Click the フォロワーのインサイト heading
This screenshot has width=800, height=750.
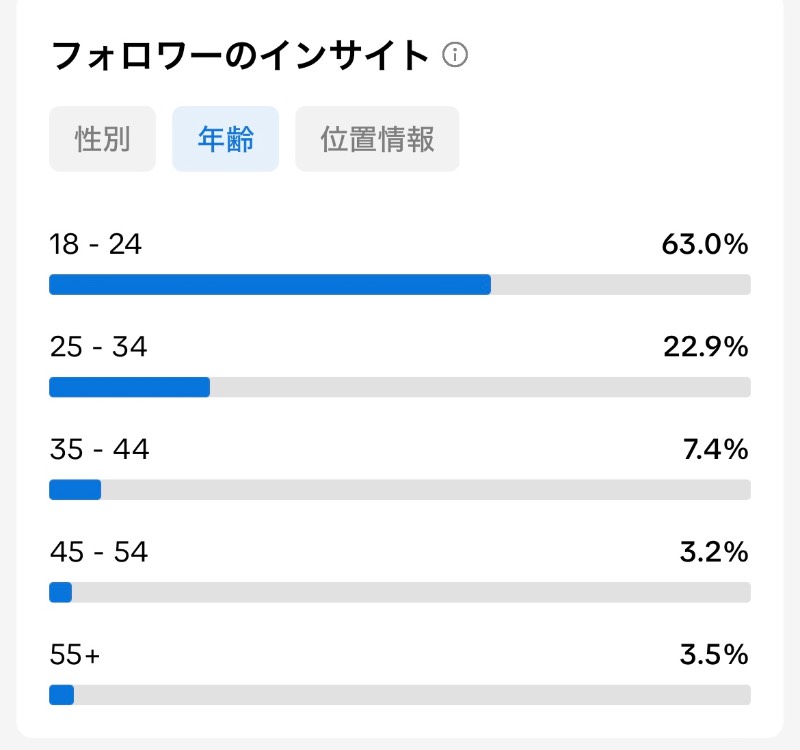click(239, 55)
